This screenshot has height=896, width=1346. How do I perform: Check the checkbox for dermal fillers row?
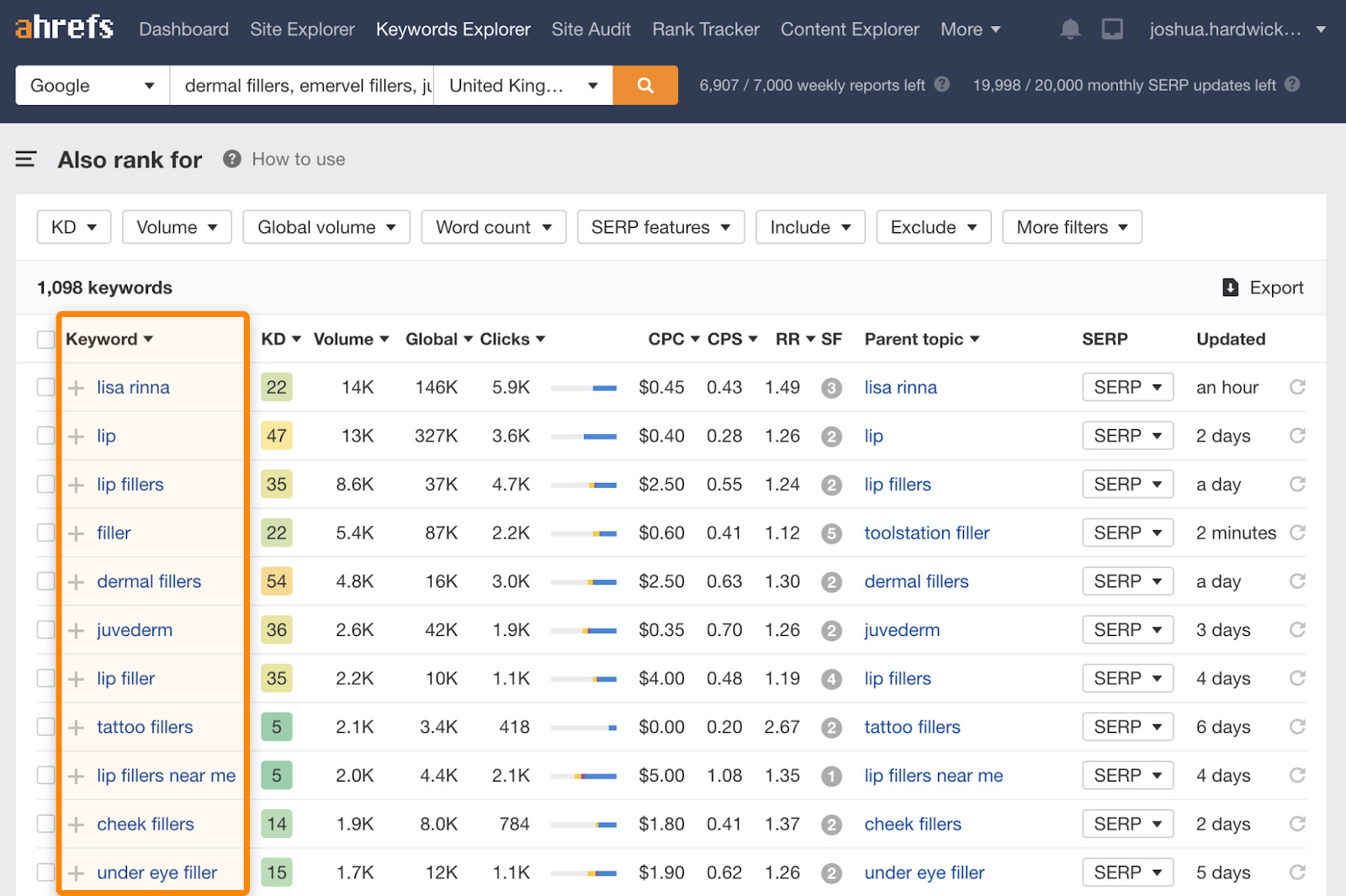coord(45,581)
